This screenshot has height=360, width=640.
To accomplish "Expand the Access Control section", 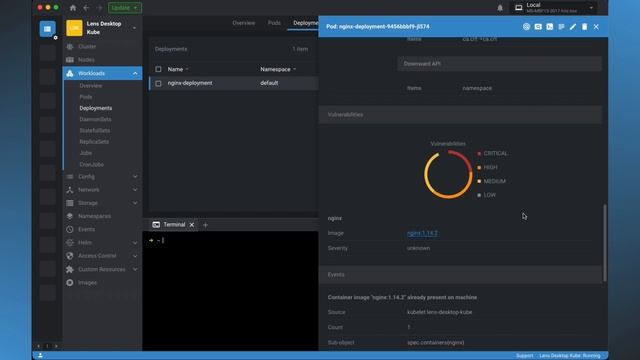I will 135,256.
